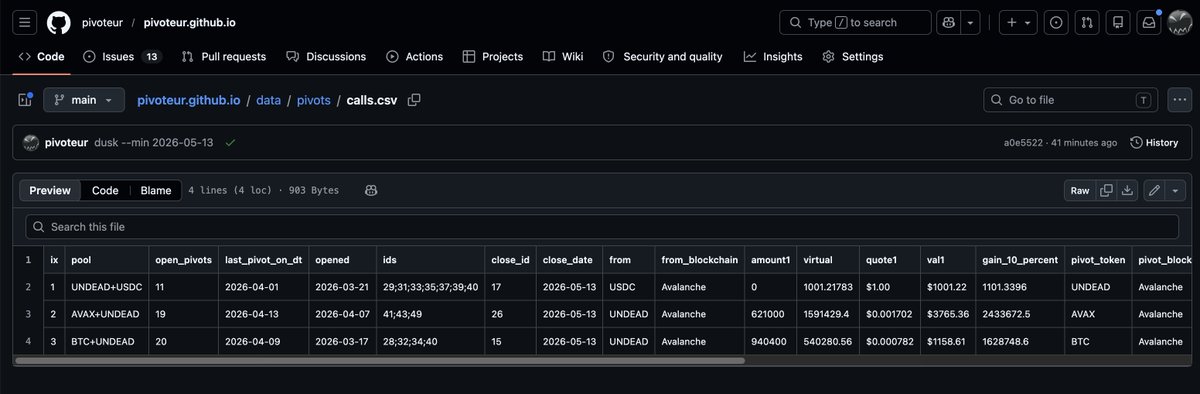The height and width of the screenshot is (394, 1200).
Task: Switch to Blame file view
Action: click(x=156, y=190)
